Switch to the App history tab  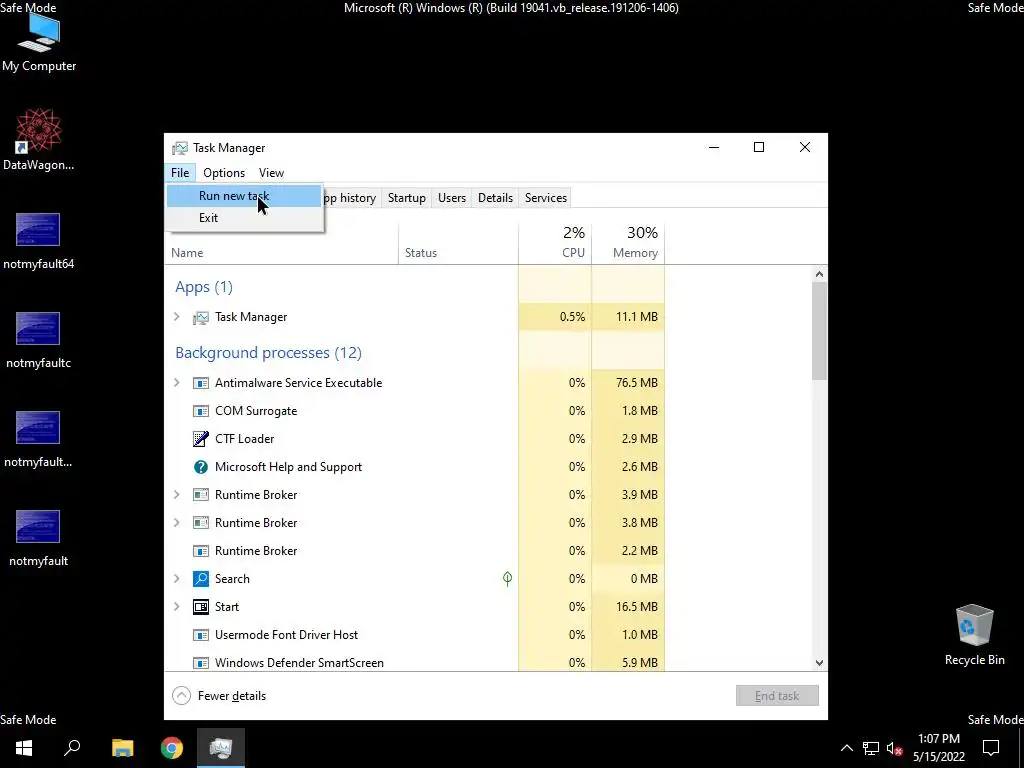point(351,198)
